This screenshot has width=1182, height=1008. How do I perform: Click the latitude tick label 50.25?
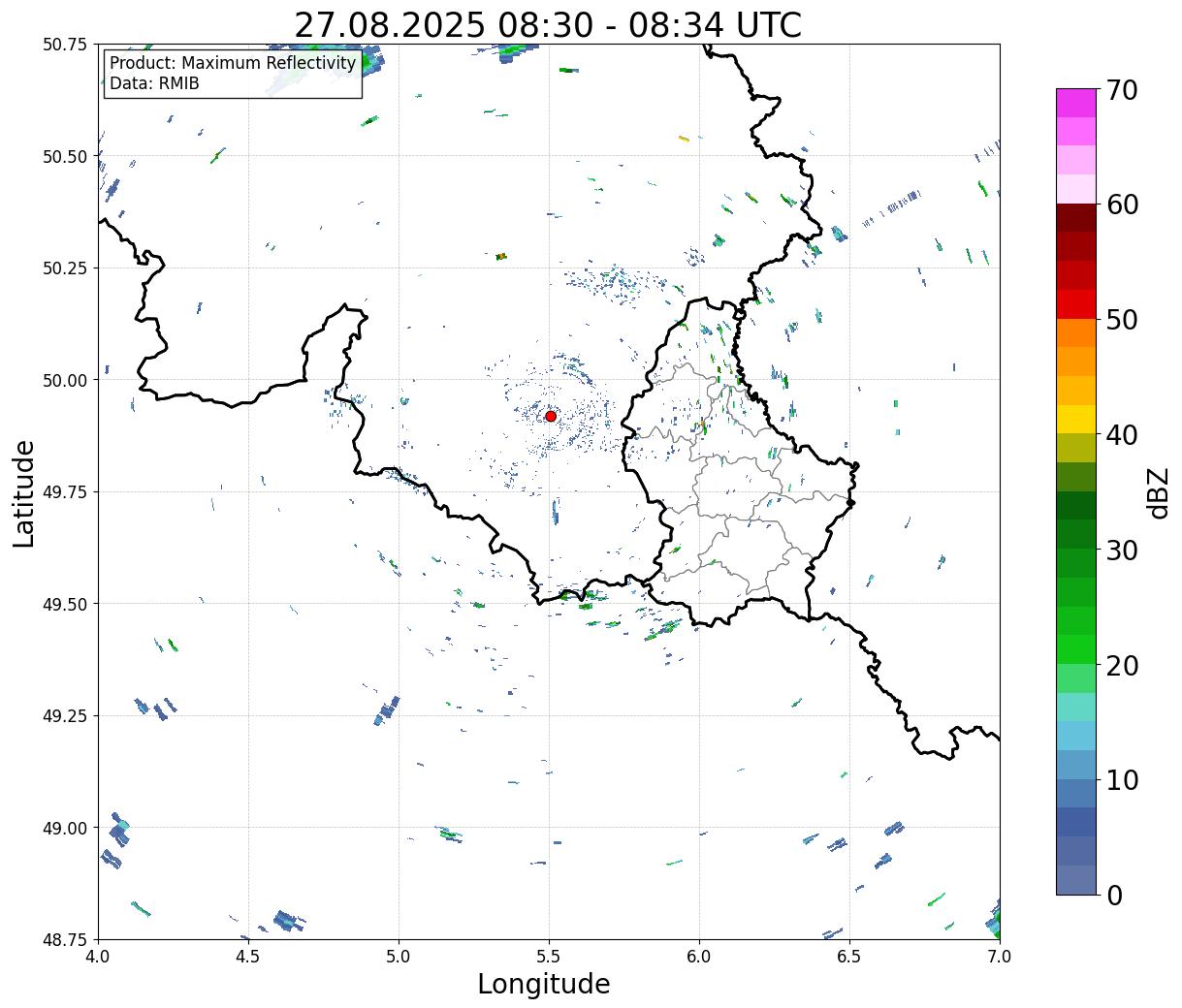[65, 268]
